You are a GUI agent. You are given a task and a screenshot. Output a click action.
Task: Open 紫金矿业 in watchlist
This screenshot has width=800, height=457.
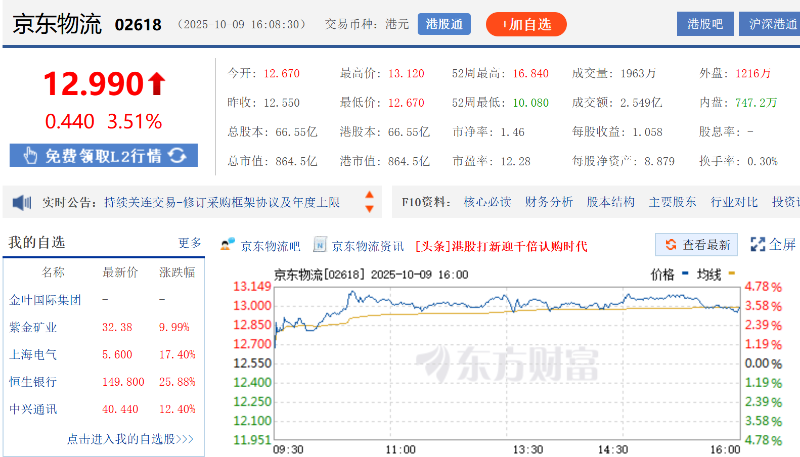coord(33,327)
